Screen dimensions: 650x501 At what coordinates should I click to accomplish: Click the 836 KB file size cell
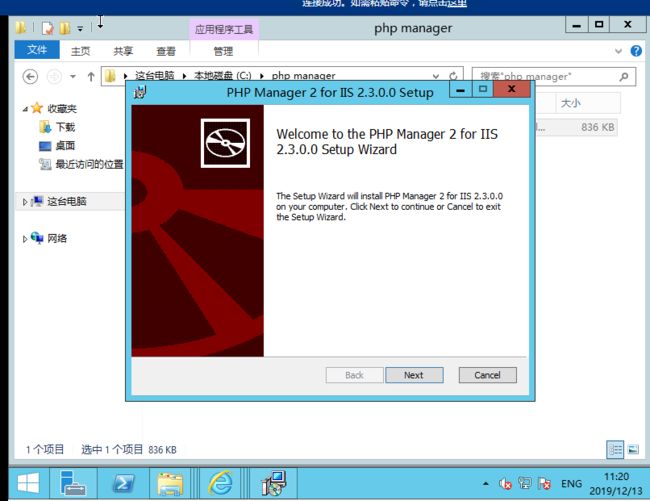pos(597,127)
